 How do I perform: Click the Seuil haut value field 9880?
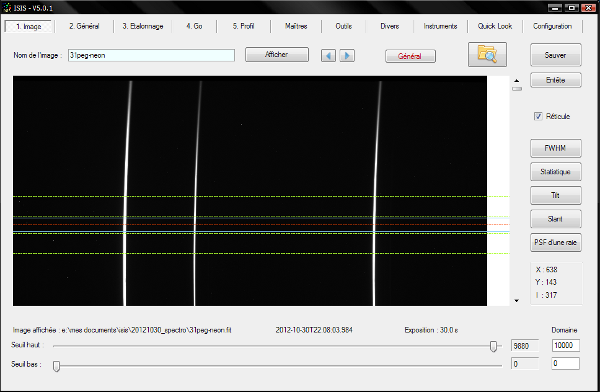pyautogui.click(x=525, y=346)
